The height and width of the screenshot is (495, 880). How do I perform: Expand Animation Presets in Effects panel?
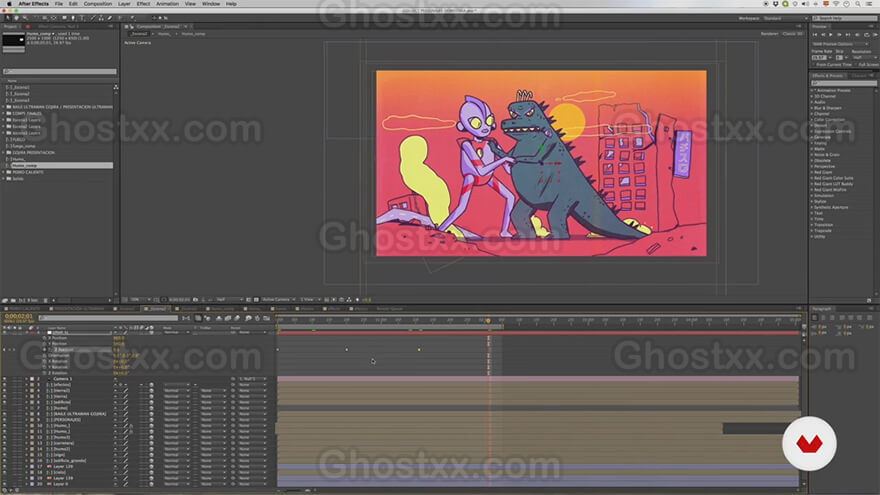[812, 90]
